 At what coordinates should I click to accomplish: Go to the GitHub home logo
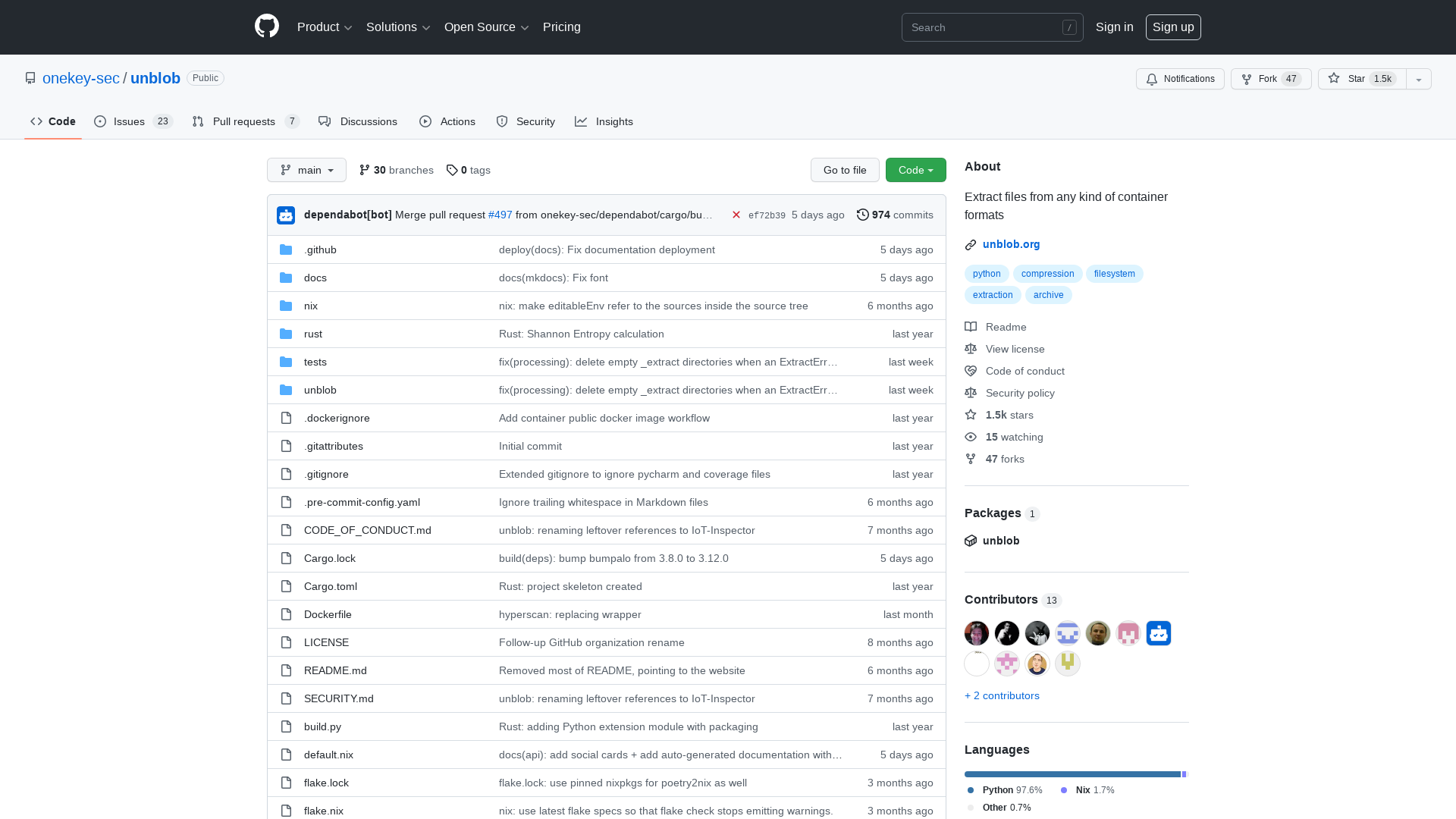point(267,27)
